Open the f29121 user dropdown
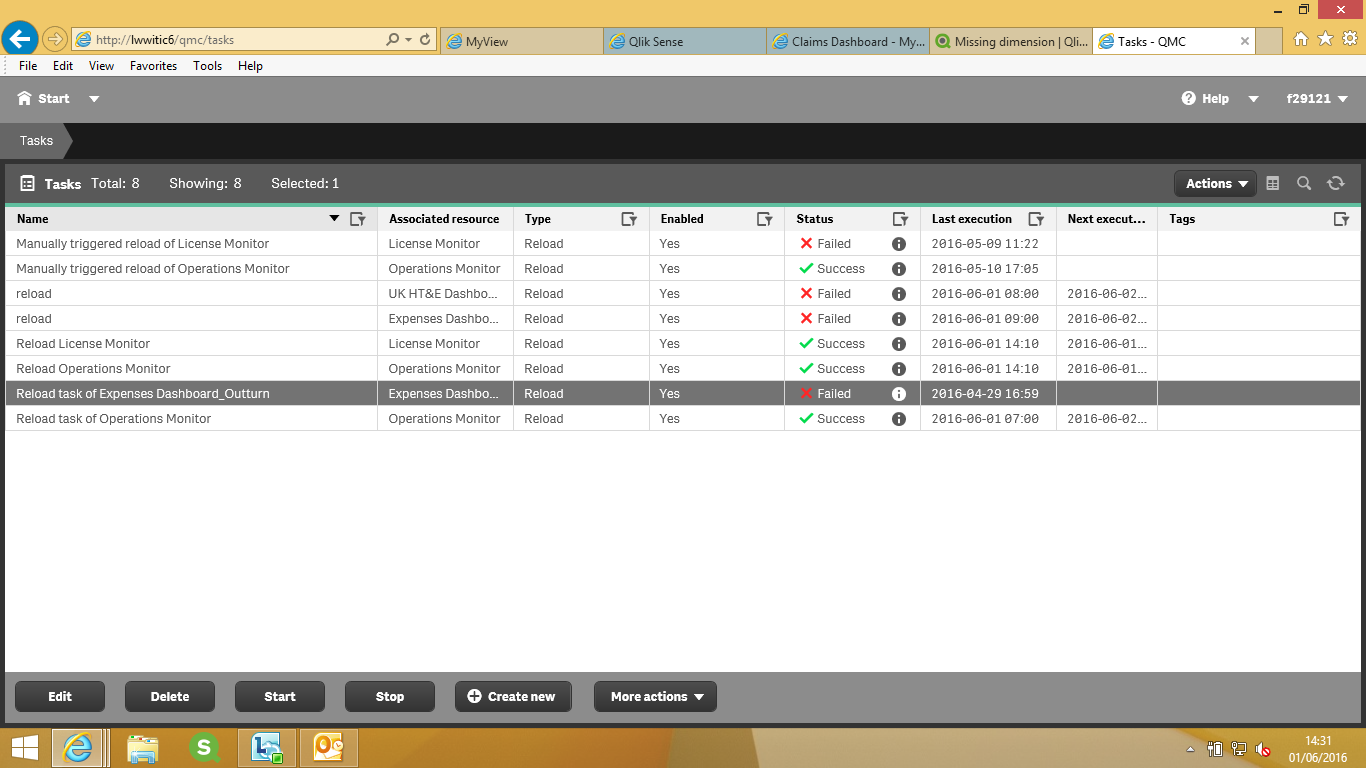Screen dimensions: 1366x768 pyautogui.click(x=1317, y=99)
